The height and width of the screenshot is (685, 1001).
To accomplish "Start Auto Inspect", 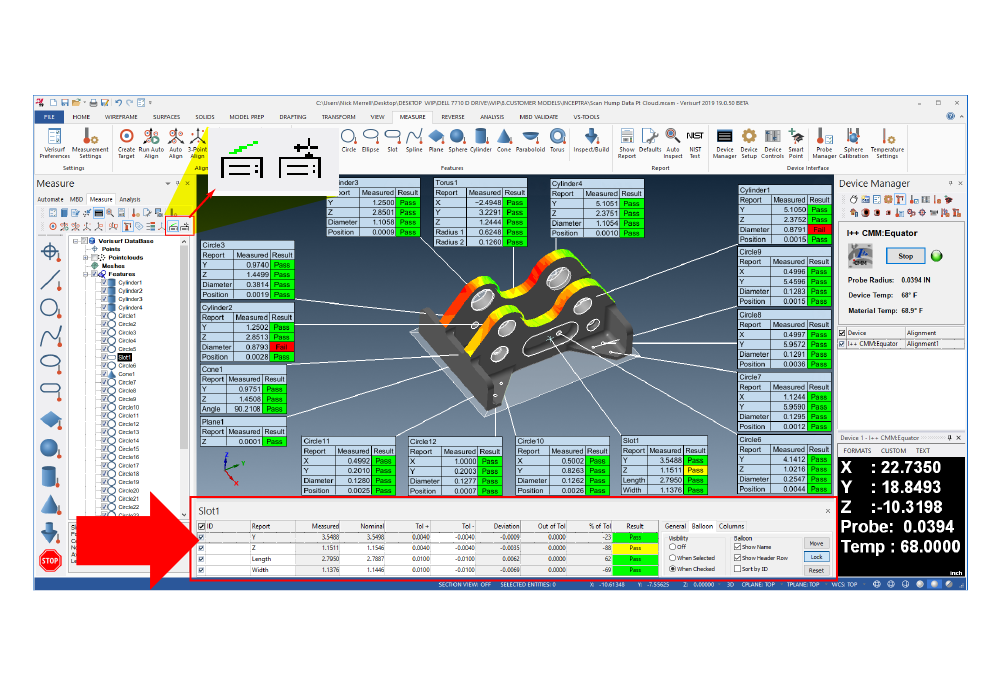I will tap(673, 143).
